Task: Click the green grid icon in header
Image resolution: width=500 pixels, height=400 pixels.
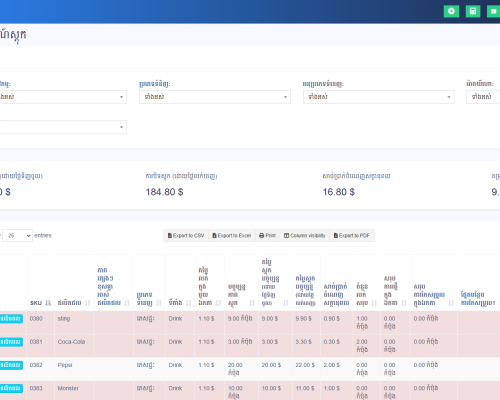Action: point(494,11)
